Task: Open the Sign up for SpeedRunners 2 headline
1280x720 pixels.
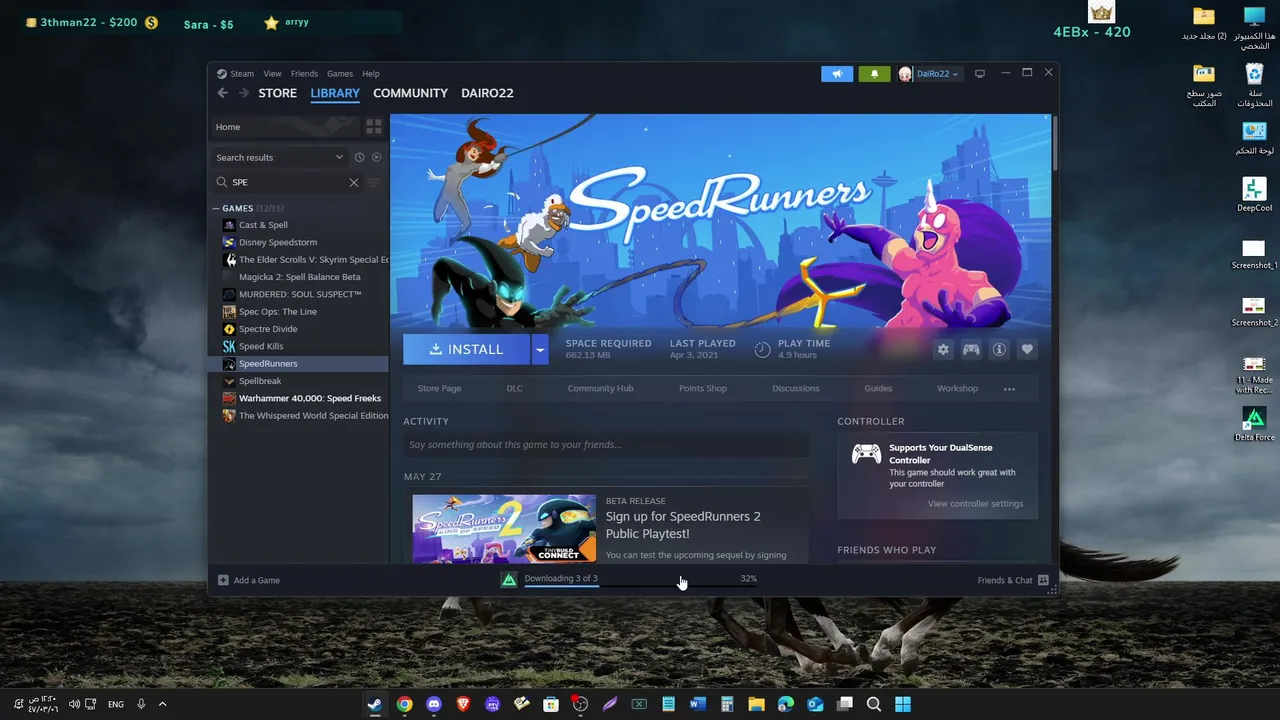Action: point(683,525)
